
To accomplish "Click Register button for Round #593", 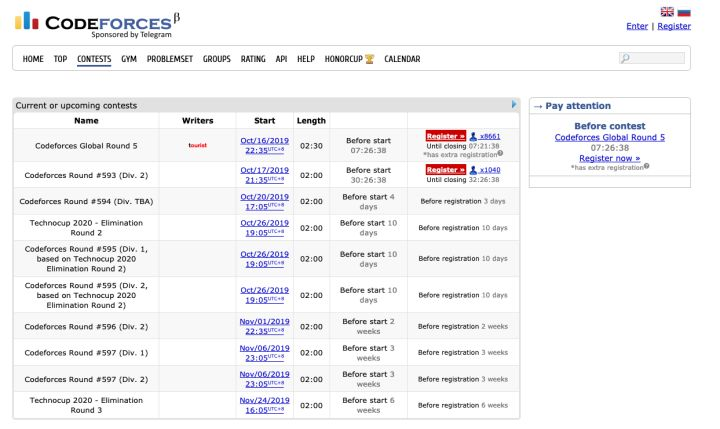I will tap(445, 169).
